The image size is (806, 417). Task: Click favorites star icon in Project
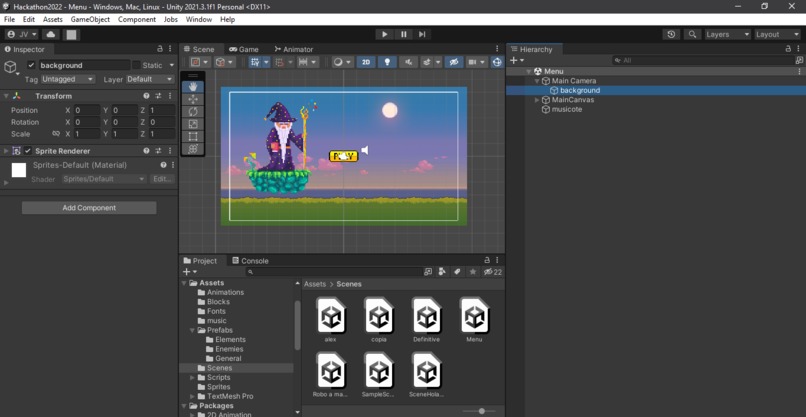point(473,272)
